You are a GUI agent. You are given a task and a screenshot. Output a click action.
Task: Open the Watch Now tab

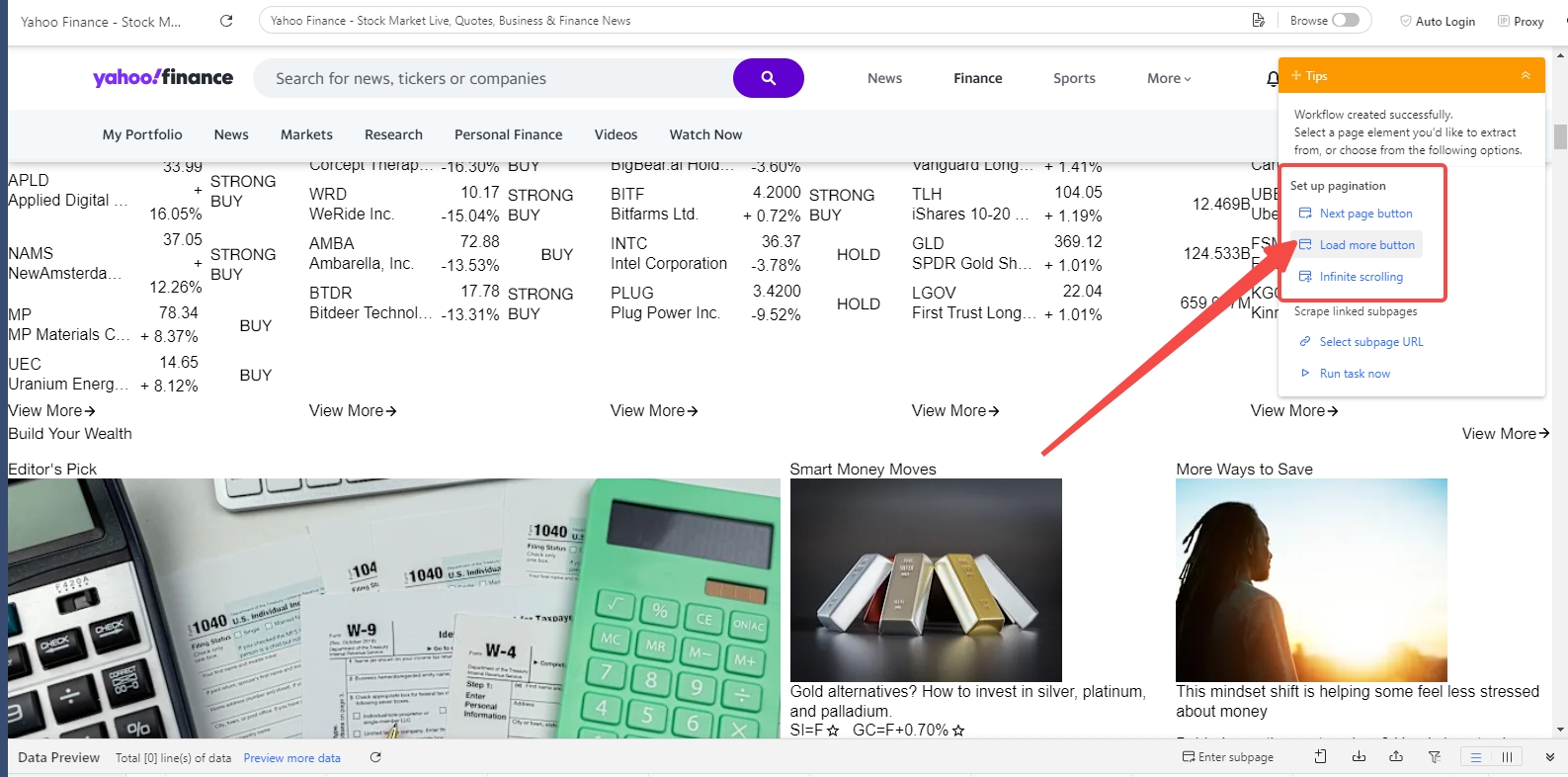pyautogui.click(x=705, y=134)
